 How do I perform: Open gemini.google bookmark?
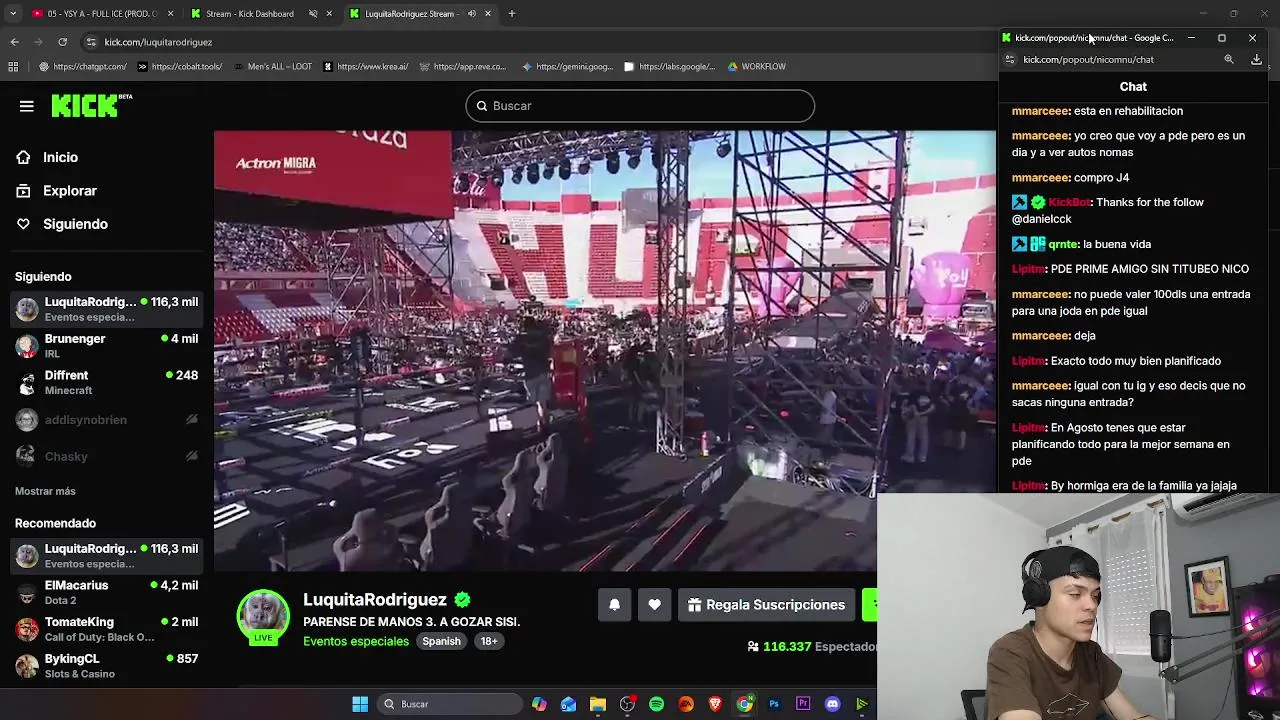(x=568, y=67)
